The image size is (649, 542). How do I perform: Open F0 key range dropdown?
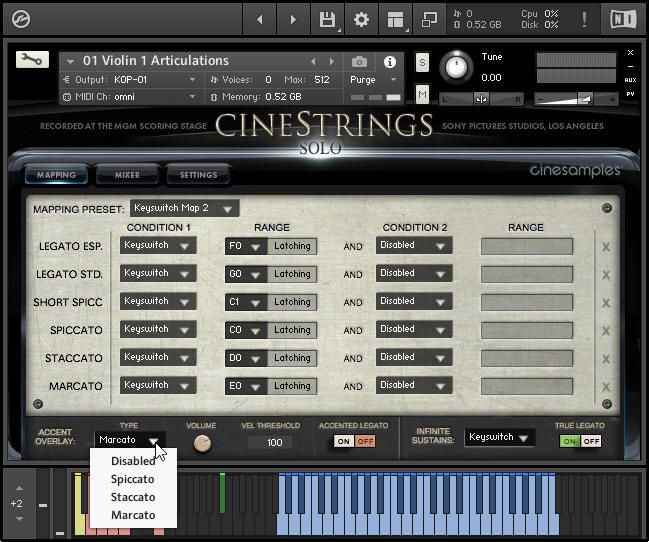[x=246, y=246]
